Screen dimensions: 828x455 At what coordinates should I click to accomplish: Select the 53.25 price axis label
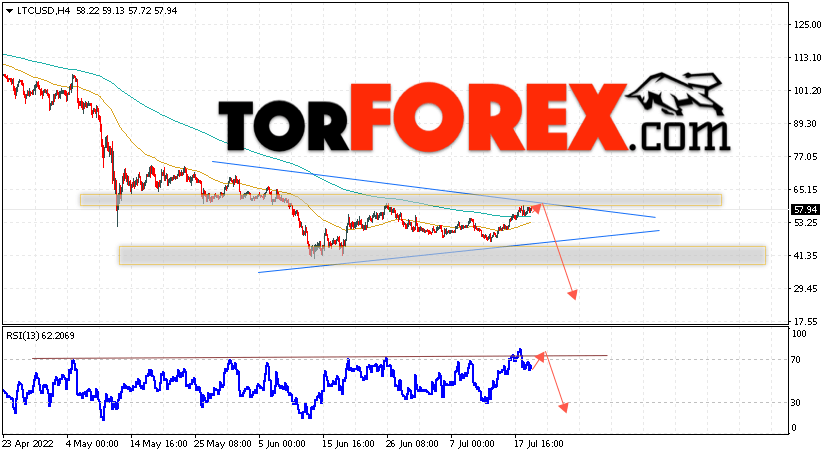[x=805, y=223]
